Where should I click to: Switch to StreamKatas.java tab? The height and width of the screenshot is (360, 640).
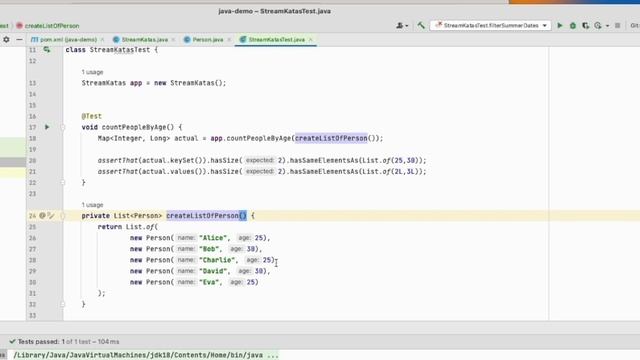point(141,40)
